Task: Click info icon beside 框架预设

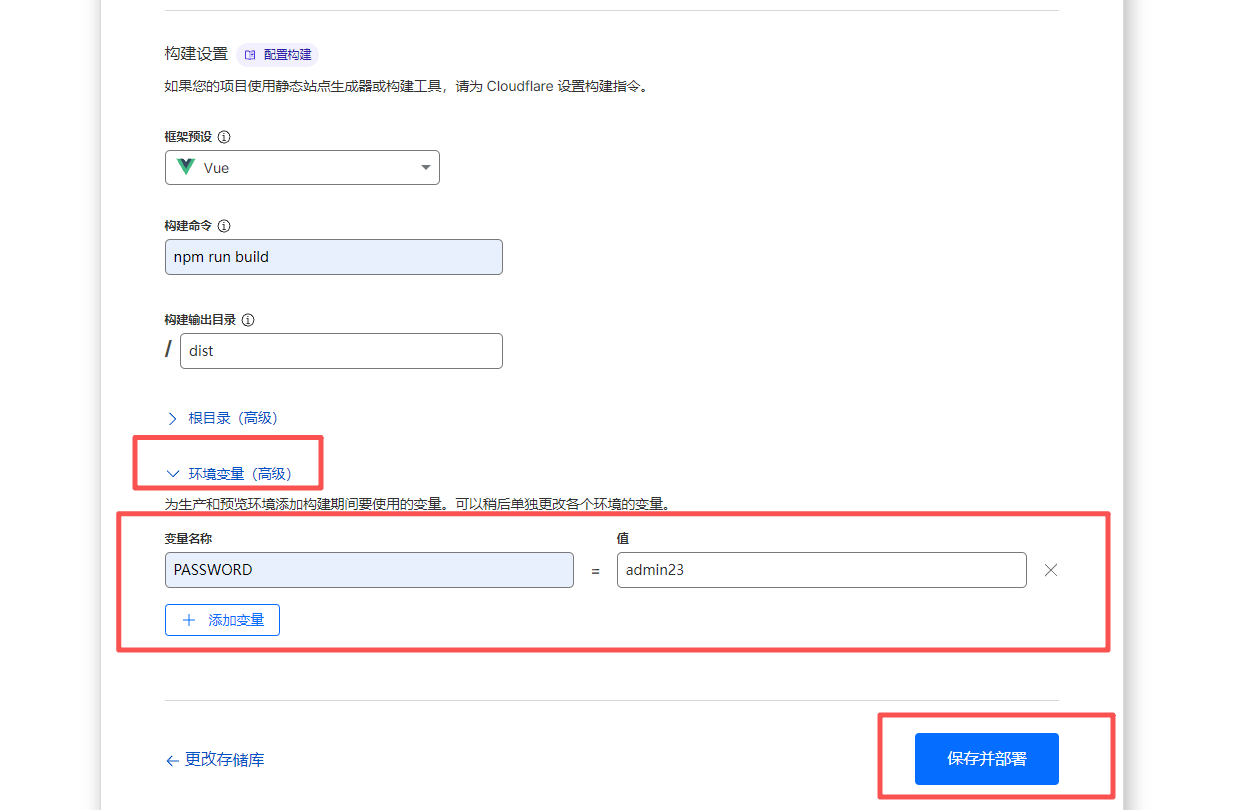Action: tap(224, 136)
